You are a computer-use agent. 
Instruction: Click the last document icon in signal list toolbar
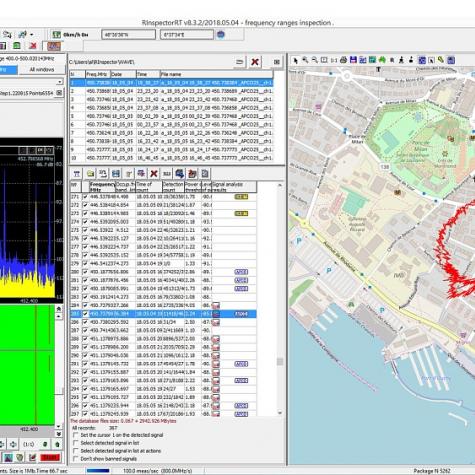205,173
